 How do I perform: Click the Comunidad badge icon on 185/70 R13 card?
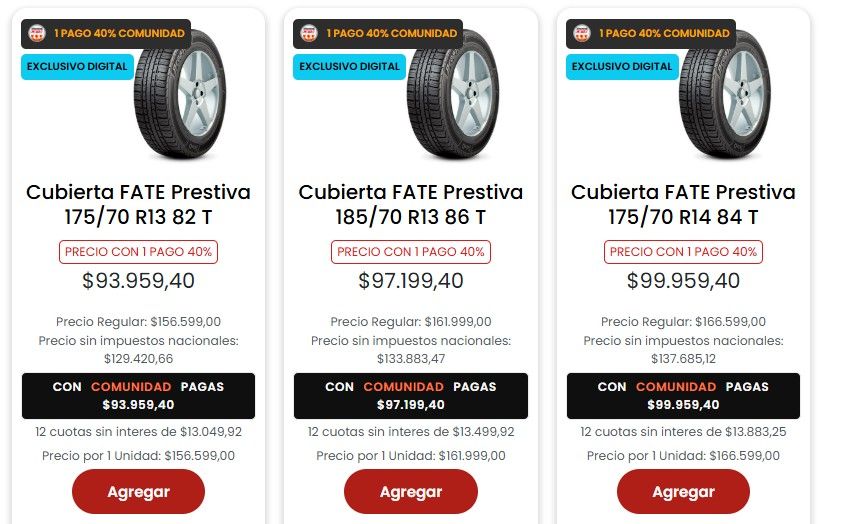click(x=309, y=33)
